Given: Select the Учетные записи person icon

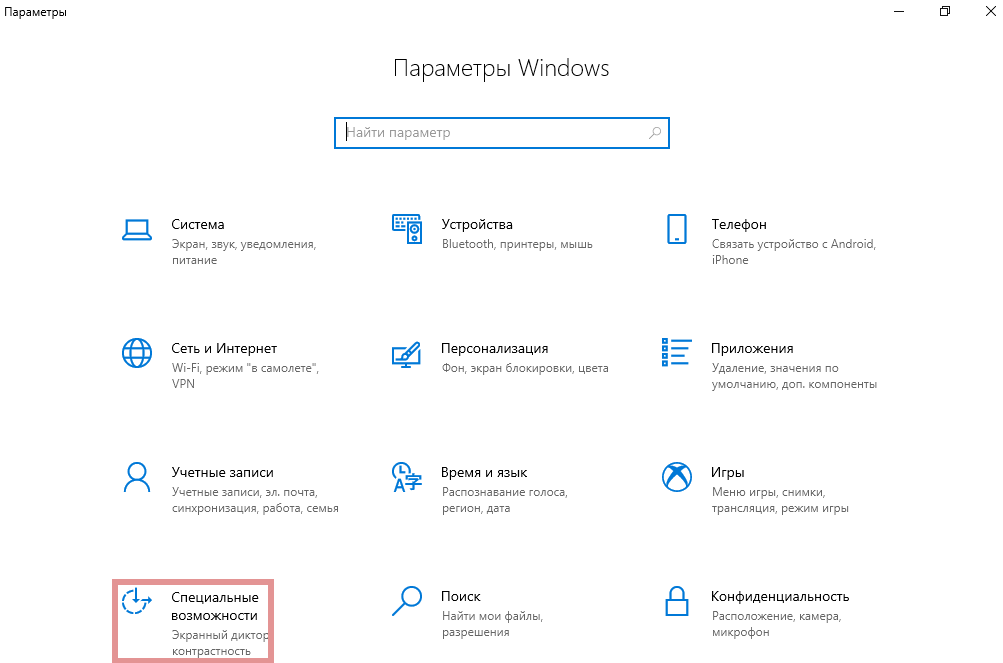Looking at the screenshot, I should click(137, 477).
